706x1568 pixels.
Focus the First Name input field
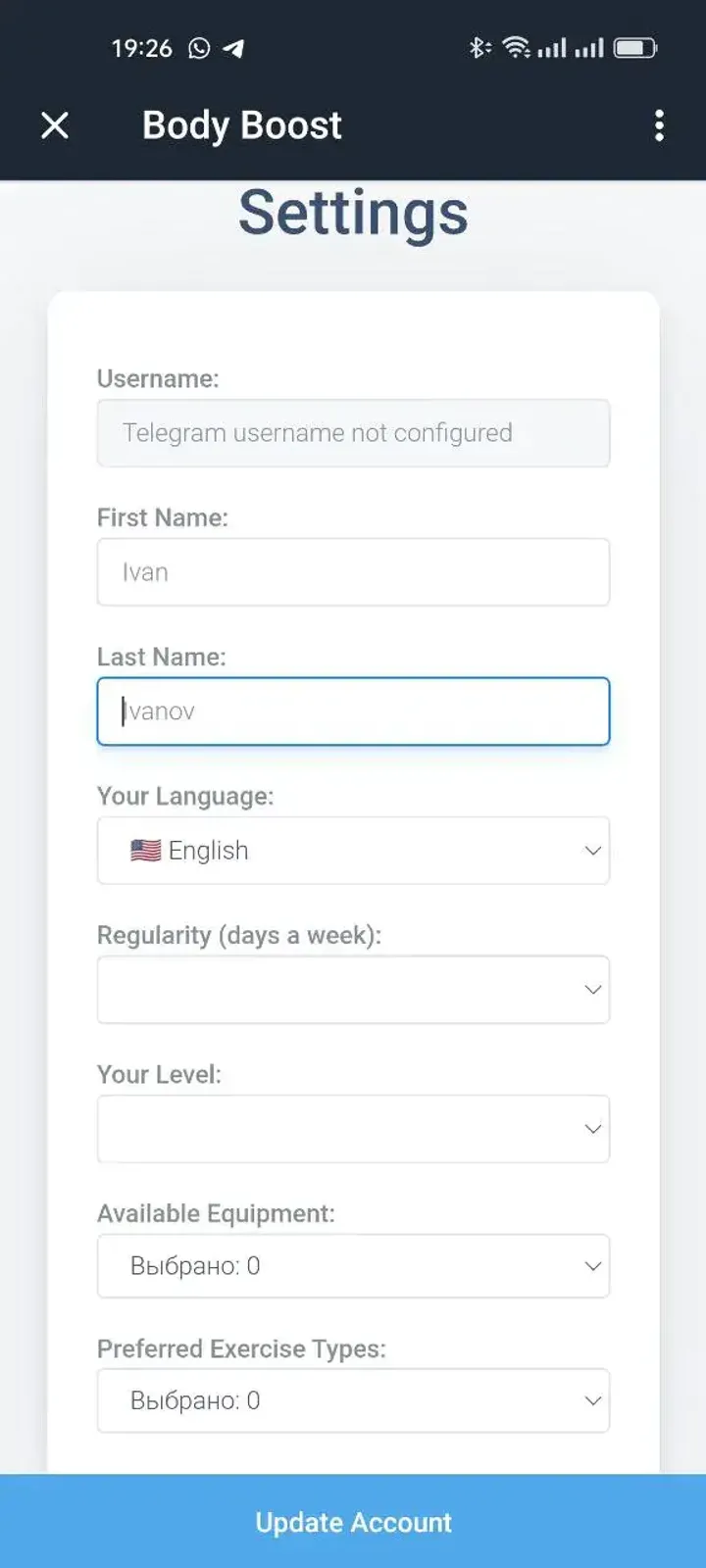click(x=353, y=572)
